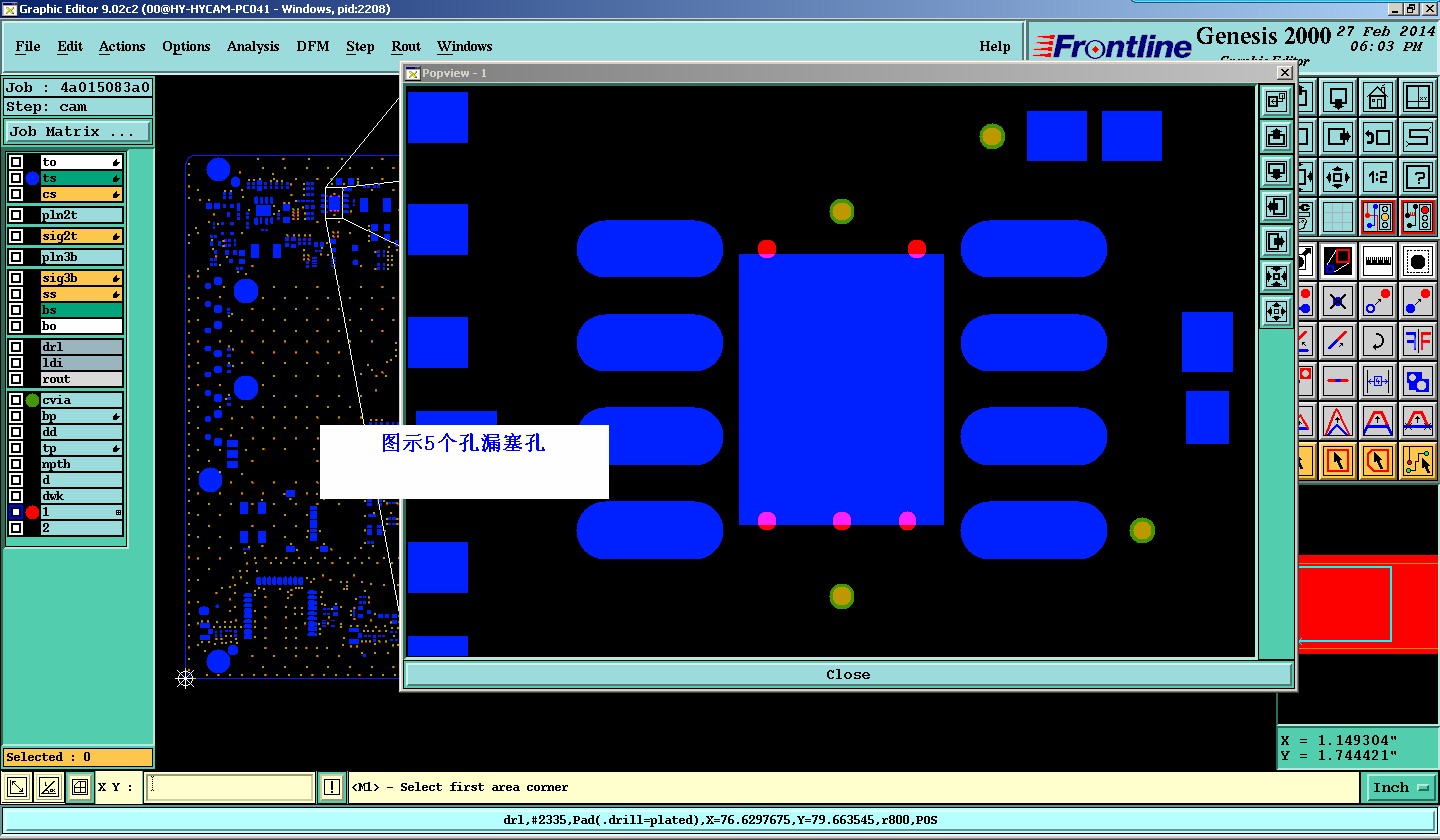The width and height of the screenshot is (1440, 840).
Task: Toggle the checkbox for layer to
Action: click(16, 162)
